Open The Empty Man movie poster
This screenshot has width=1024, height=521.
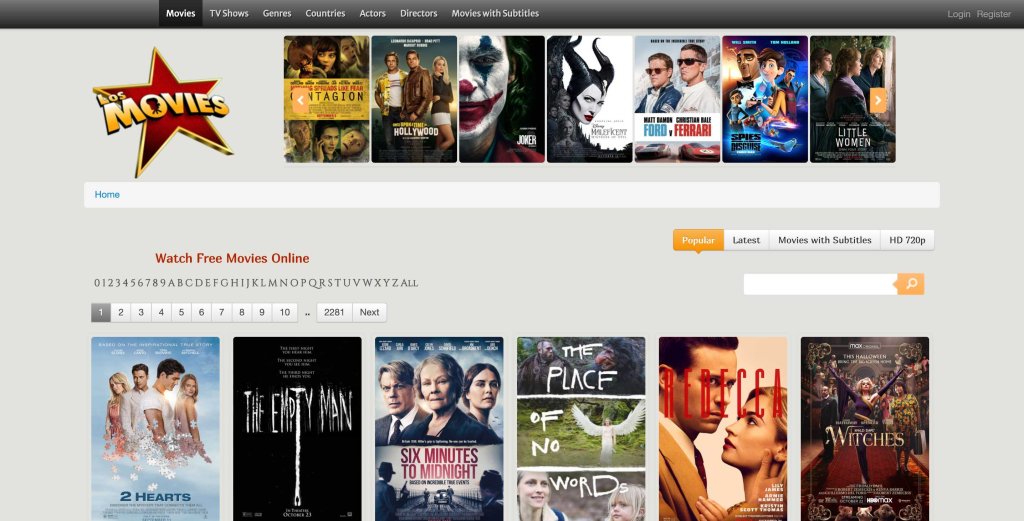[x=297, y=429]
